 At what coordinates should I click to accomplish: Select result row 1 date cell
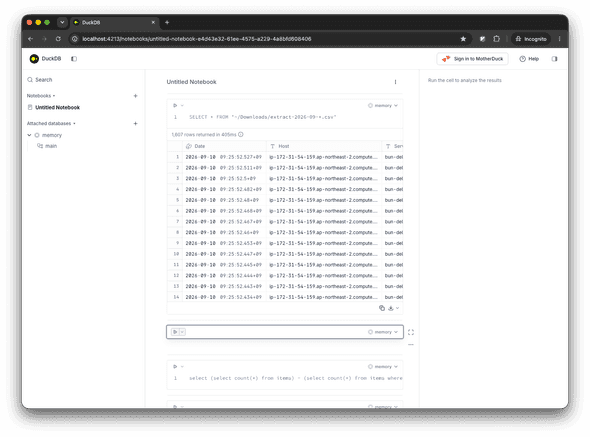point(224,157)
